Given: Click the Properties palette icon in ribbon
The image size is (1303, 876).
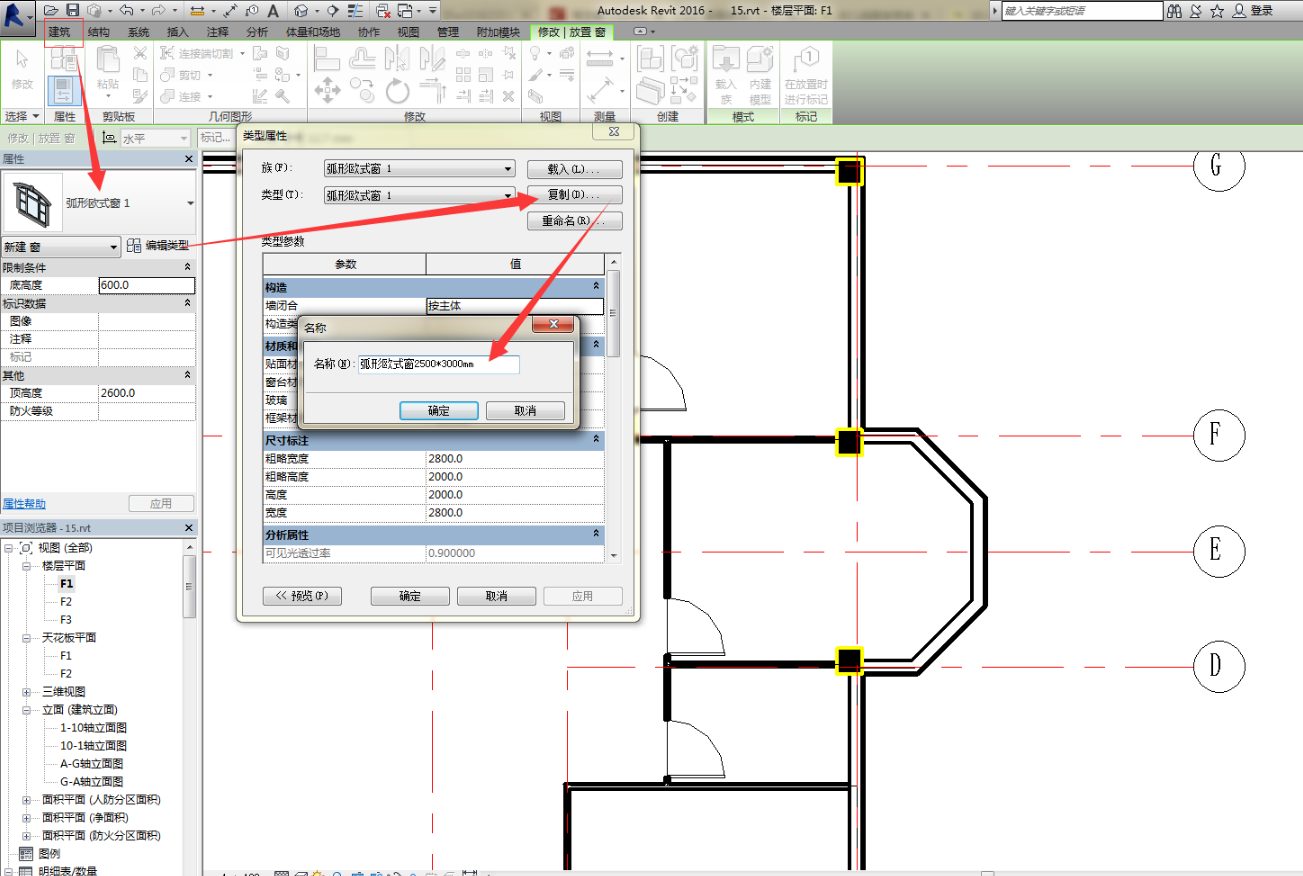Looking at the screenshot, I should coord(64,91).
